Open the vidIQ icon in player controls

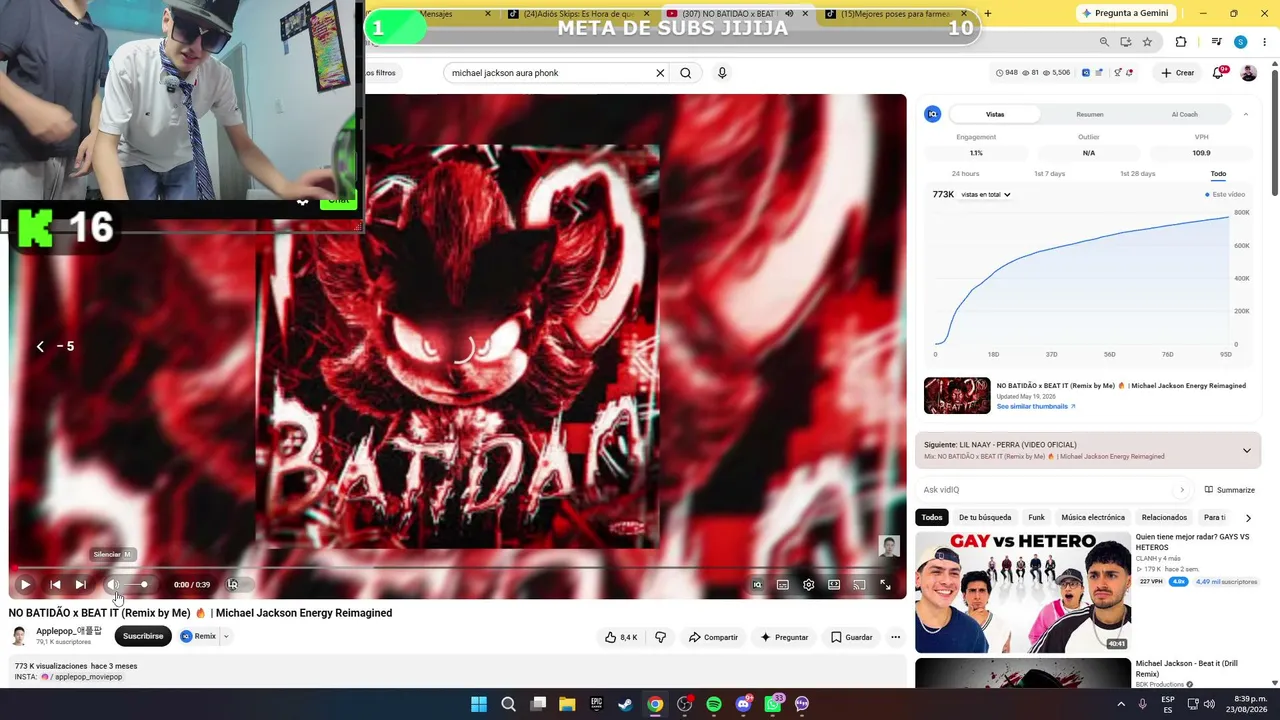(x=757, y=585)
